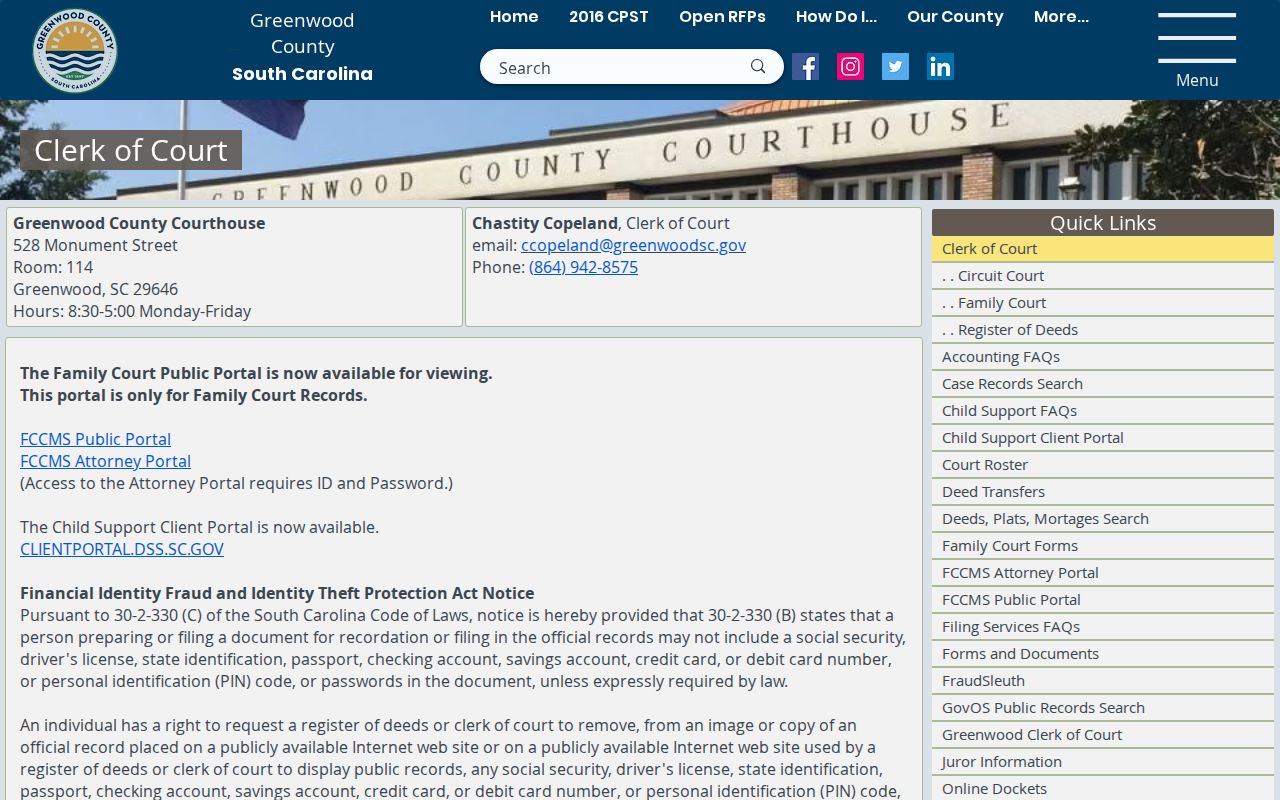Screen dimensions: 1280x800
Task: Open the FCCMS Attorney Portal body link
Action: (x=105, y=461)
